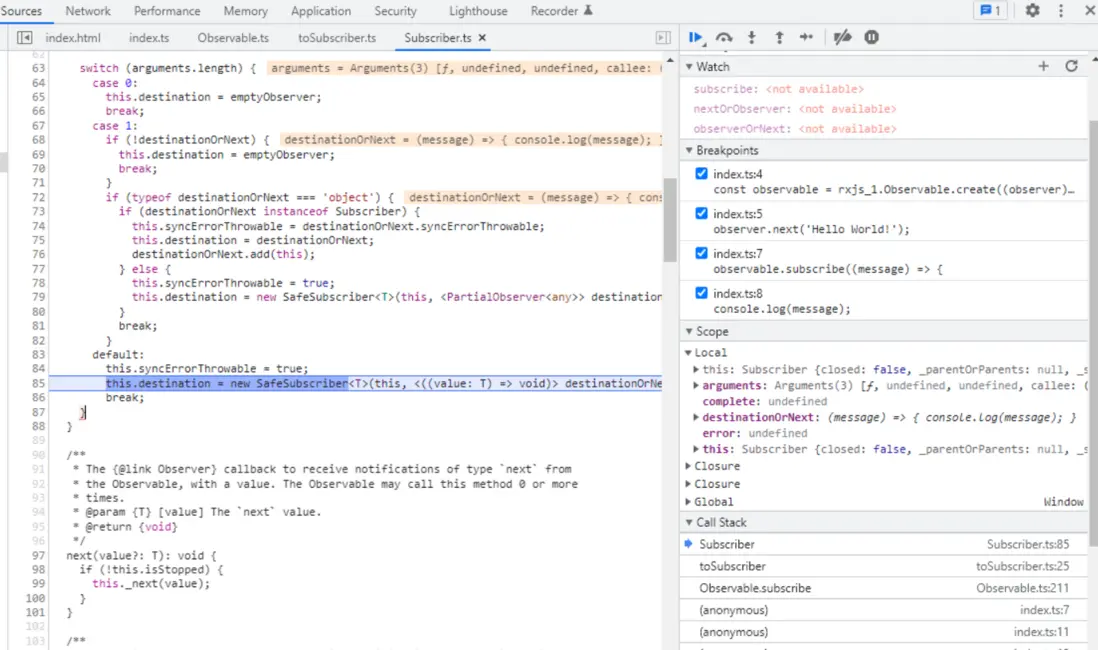The height and width of the screenshot is (650, 1098).
Task: Disable the index.ts:5 breakpoint
Action: [x=701, y=214]
